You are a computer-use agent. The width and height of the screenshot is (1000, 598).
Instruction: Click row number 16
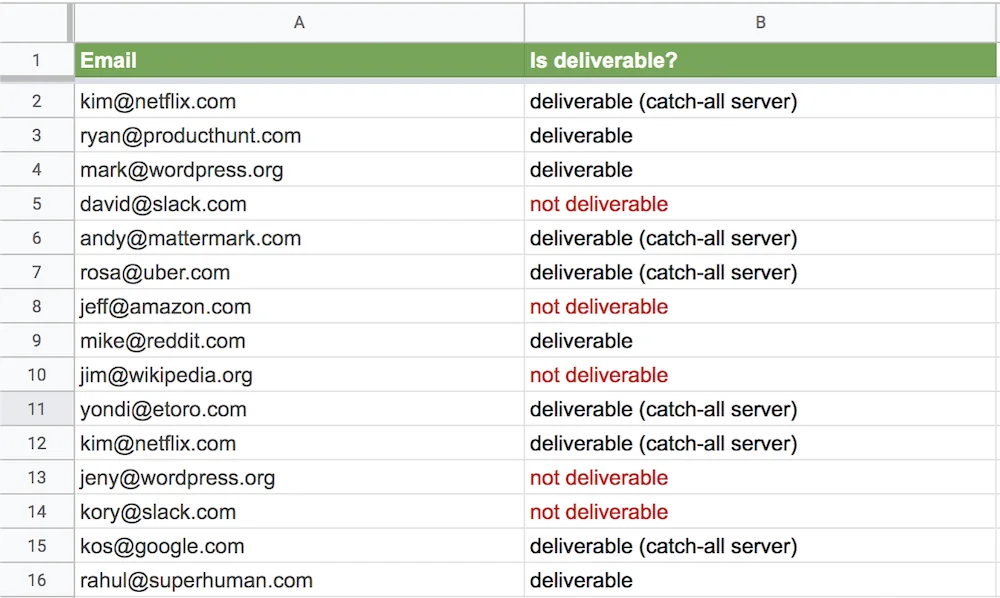(x=37, y=580)
